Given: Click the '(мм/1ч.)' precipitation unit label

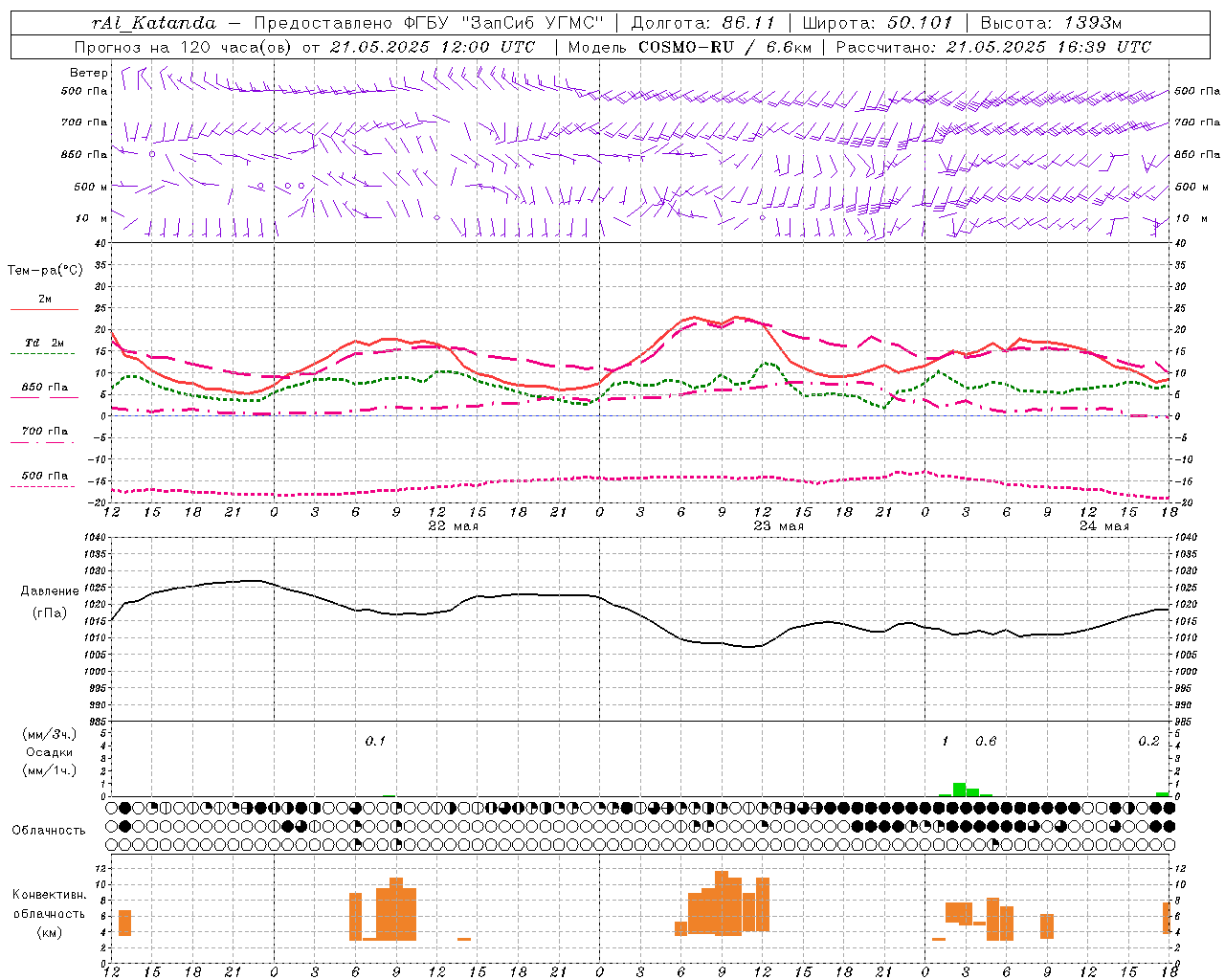Looking at the screenshot, I should tap(50, 770).
